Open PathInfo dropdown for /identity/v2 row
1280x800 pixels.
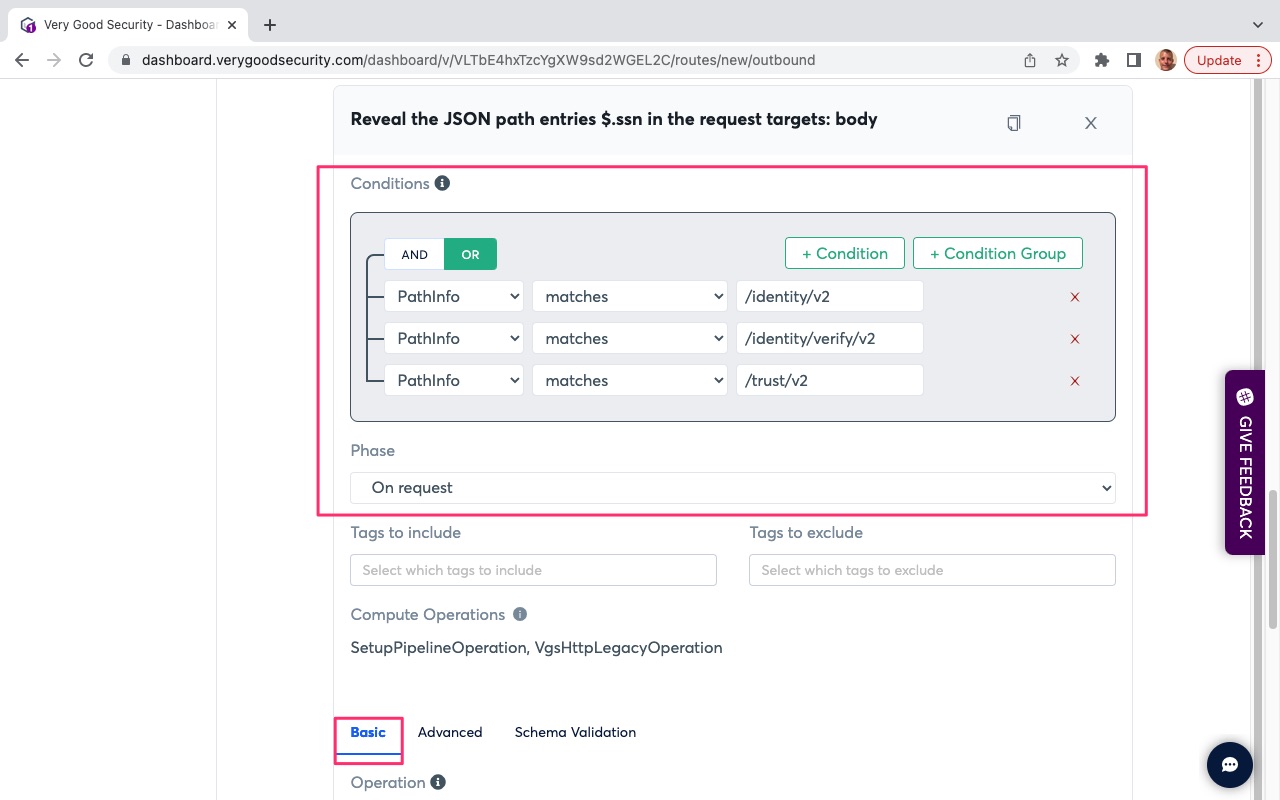coord(454,297)
